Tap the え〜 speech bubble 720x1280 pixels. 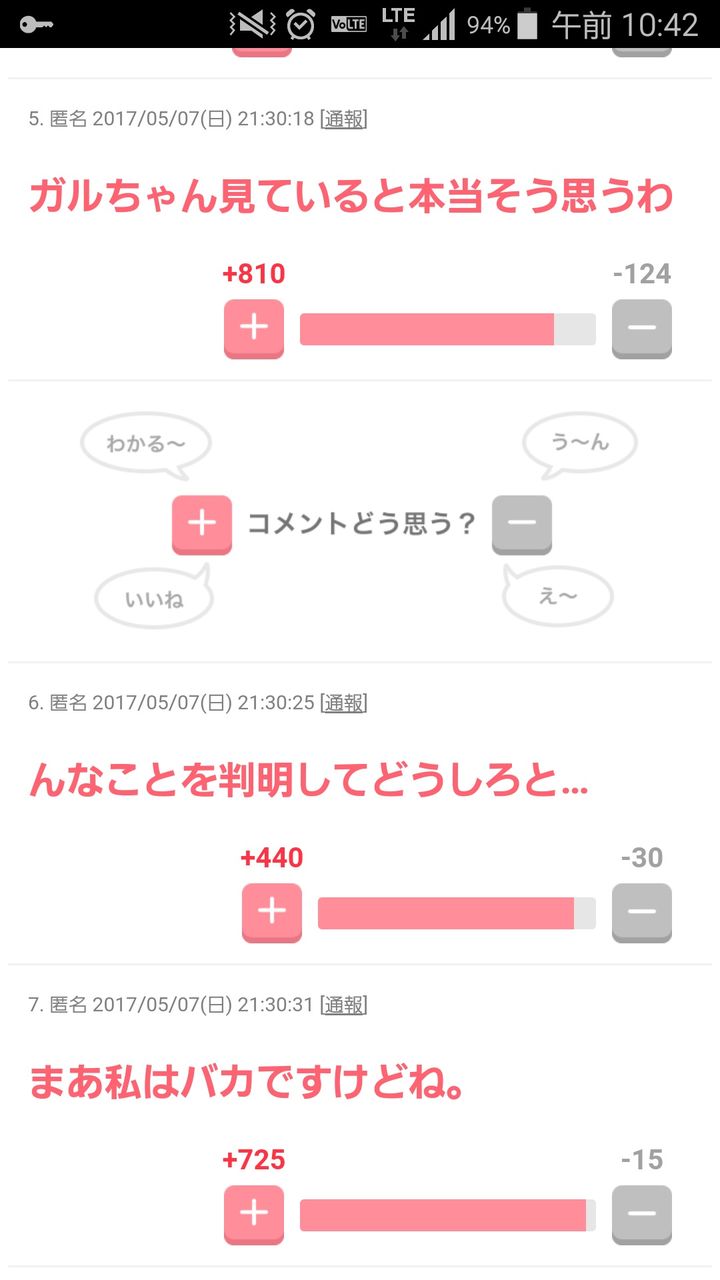[x=558, y=597]
